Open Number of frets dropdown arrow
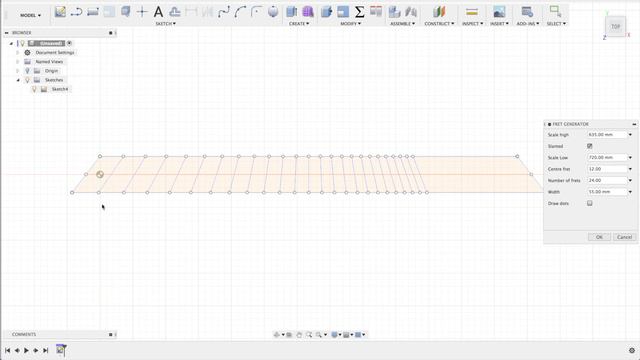The height and width of the screenshot is (360, 640). 630,180
